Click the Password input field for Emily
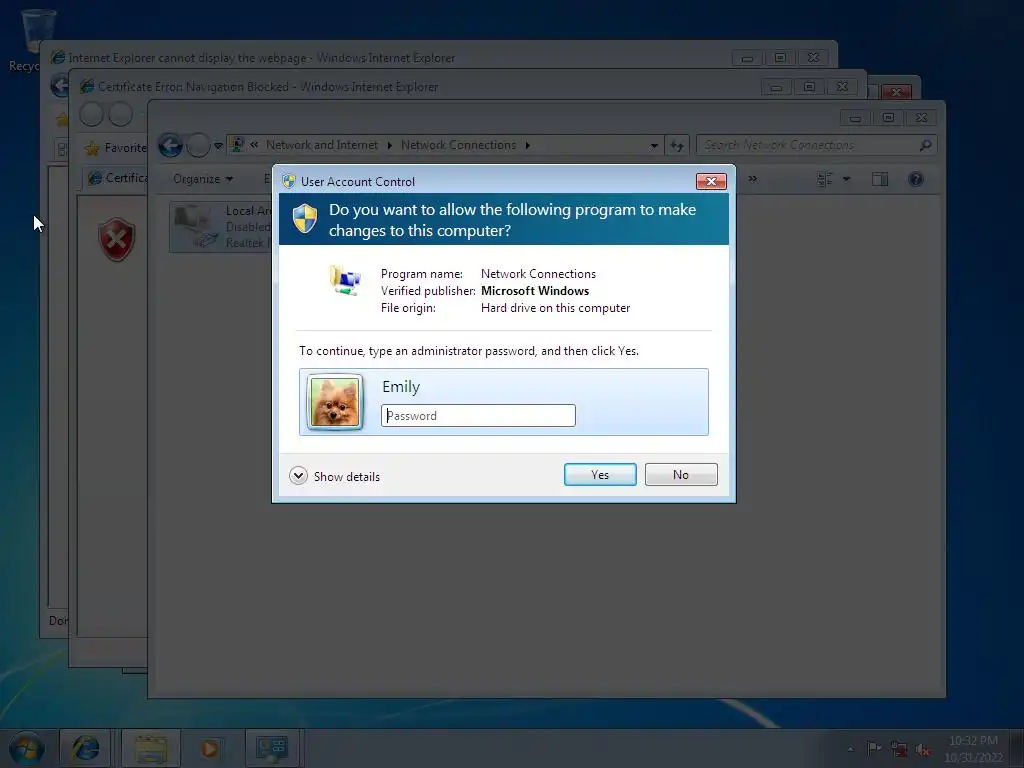 [x=478, y=415]
